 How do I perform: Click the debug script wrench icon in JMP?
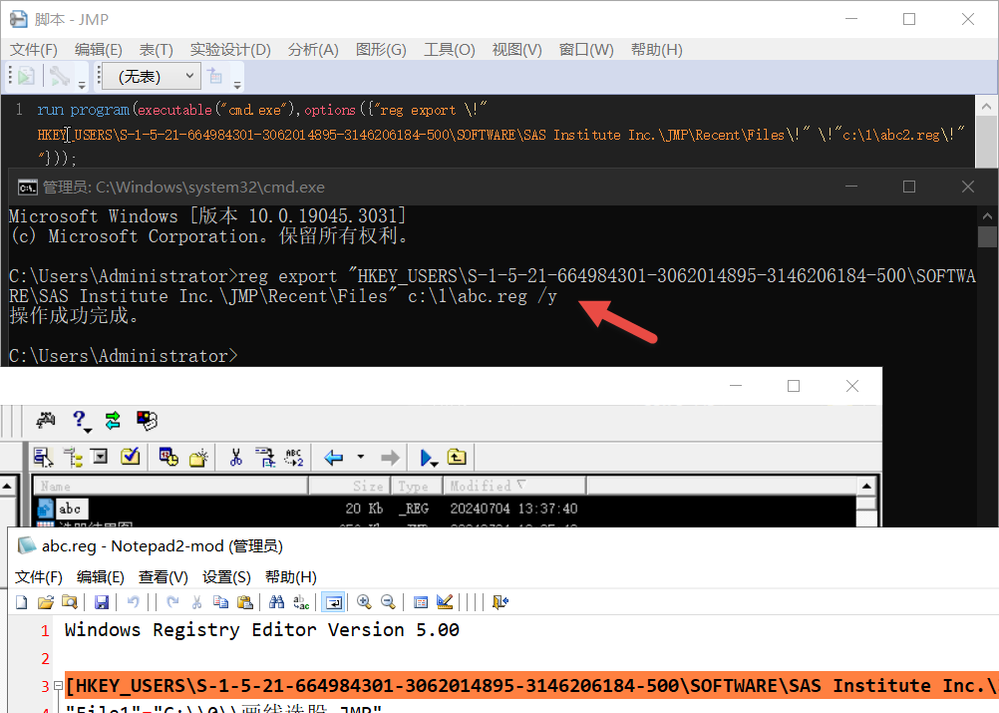(59, 76)
